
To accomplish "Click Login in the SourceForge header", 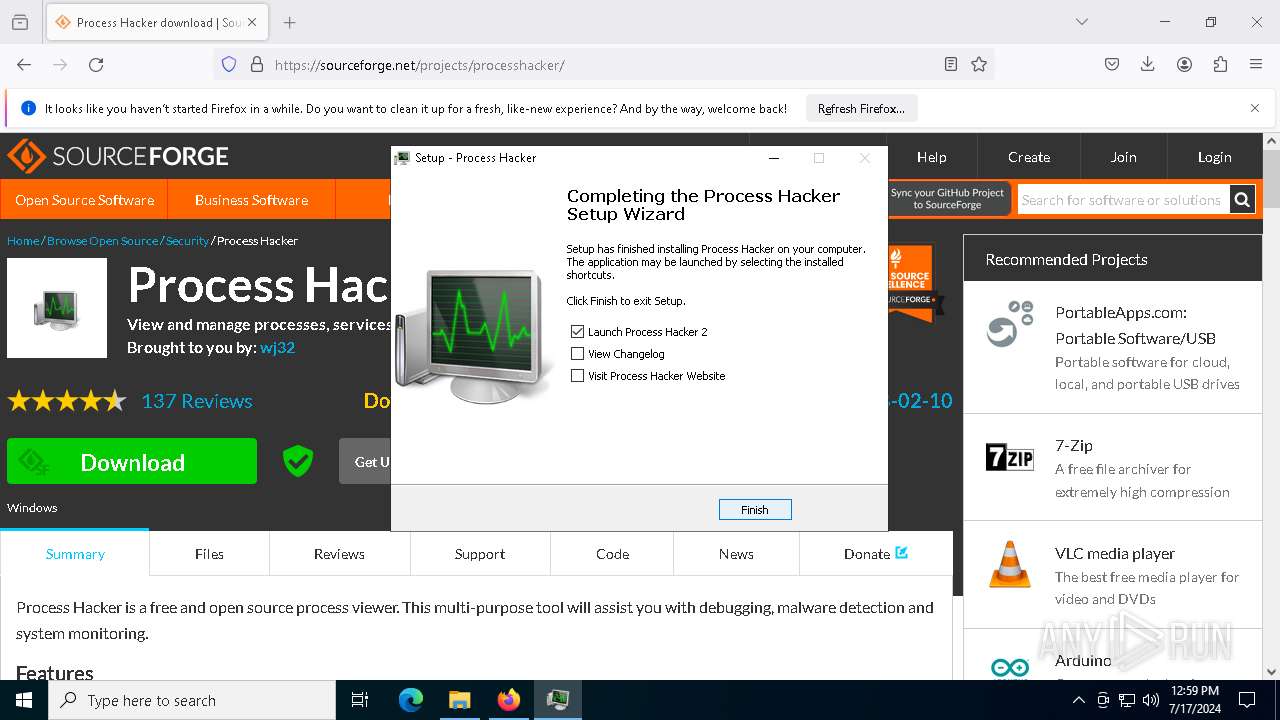I will tap(1214, 157).
